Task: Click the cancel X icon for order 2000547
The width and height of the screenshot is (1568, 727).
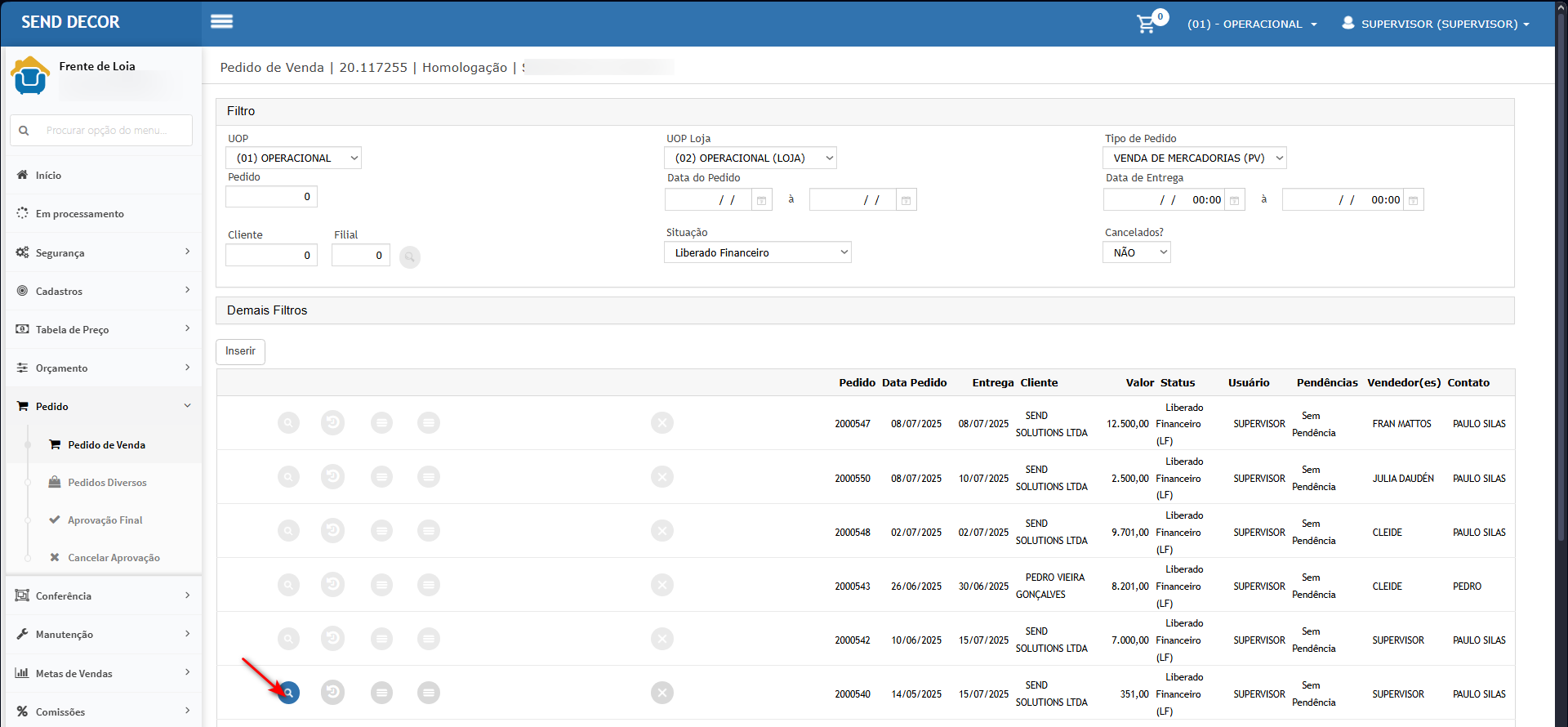Action: 662,423
